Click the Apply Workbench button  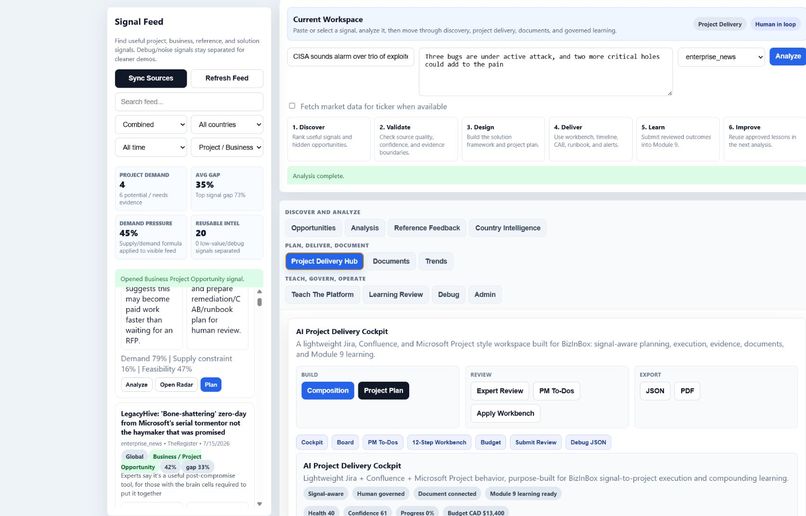505,413
